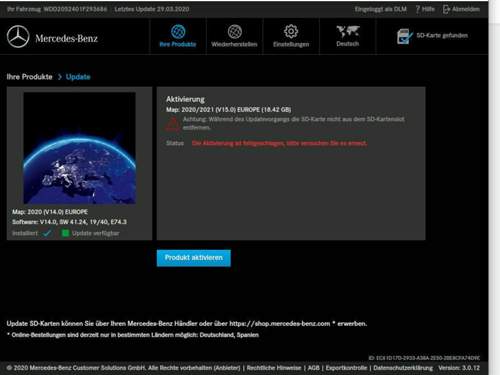Click the Update verfügbar label
The height and width of the screenshot is (375, 500).
(96, 233)
